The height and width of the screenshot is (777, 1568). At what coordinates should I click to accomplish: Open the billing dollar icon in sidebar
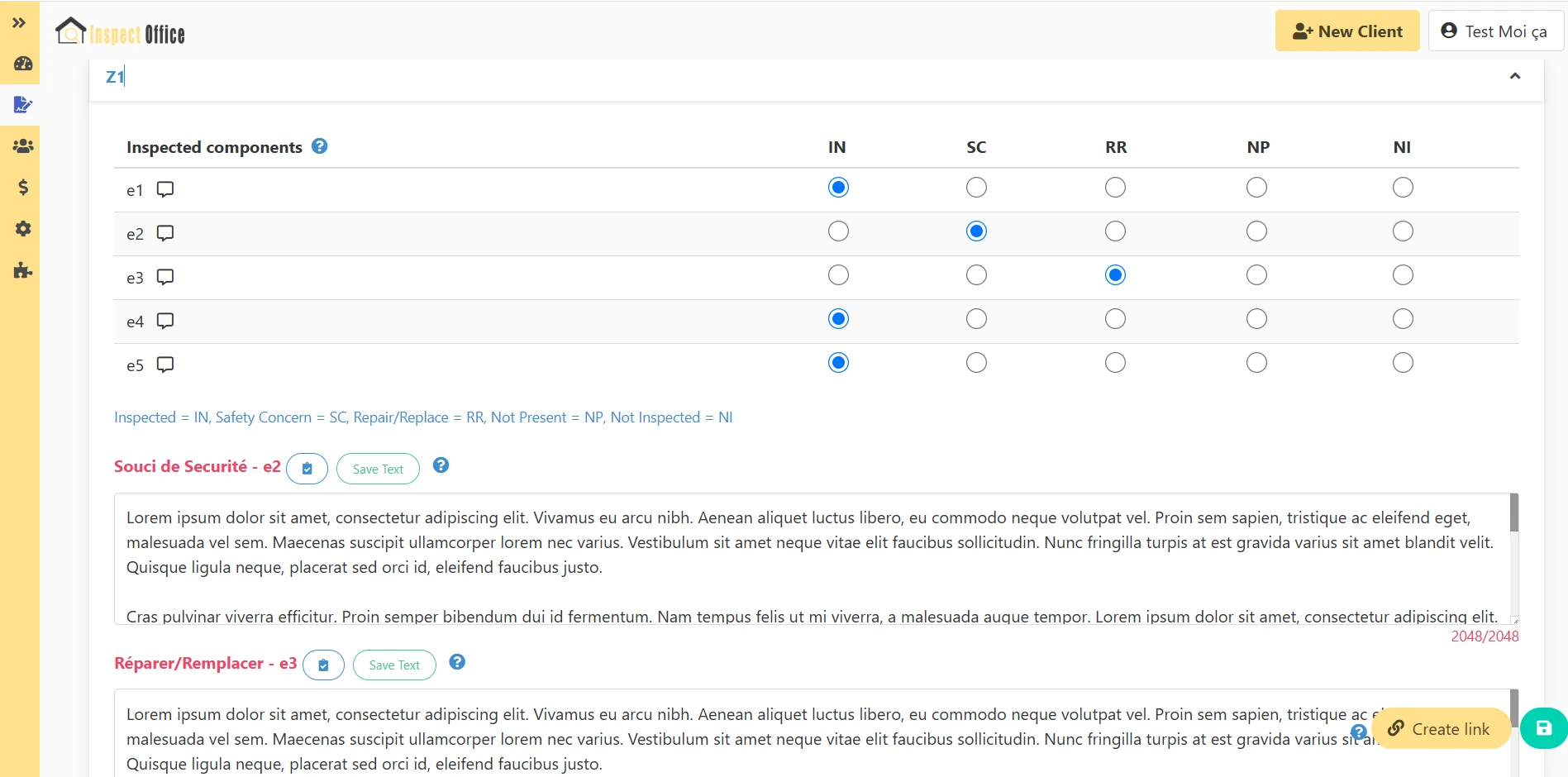[x=23, y=188]
